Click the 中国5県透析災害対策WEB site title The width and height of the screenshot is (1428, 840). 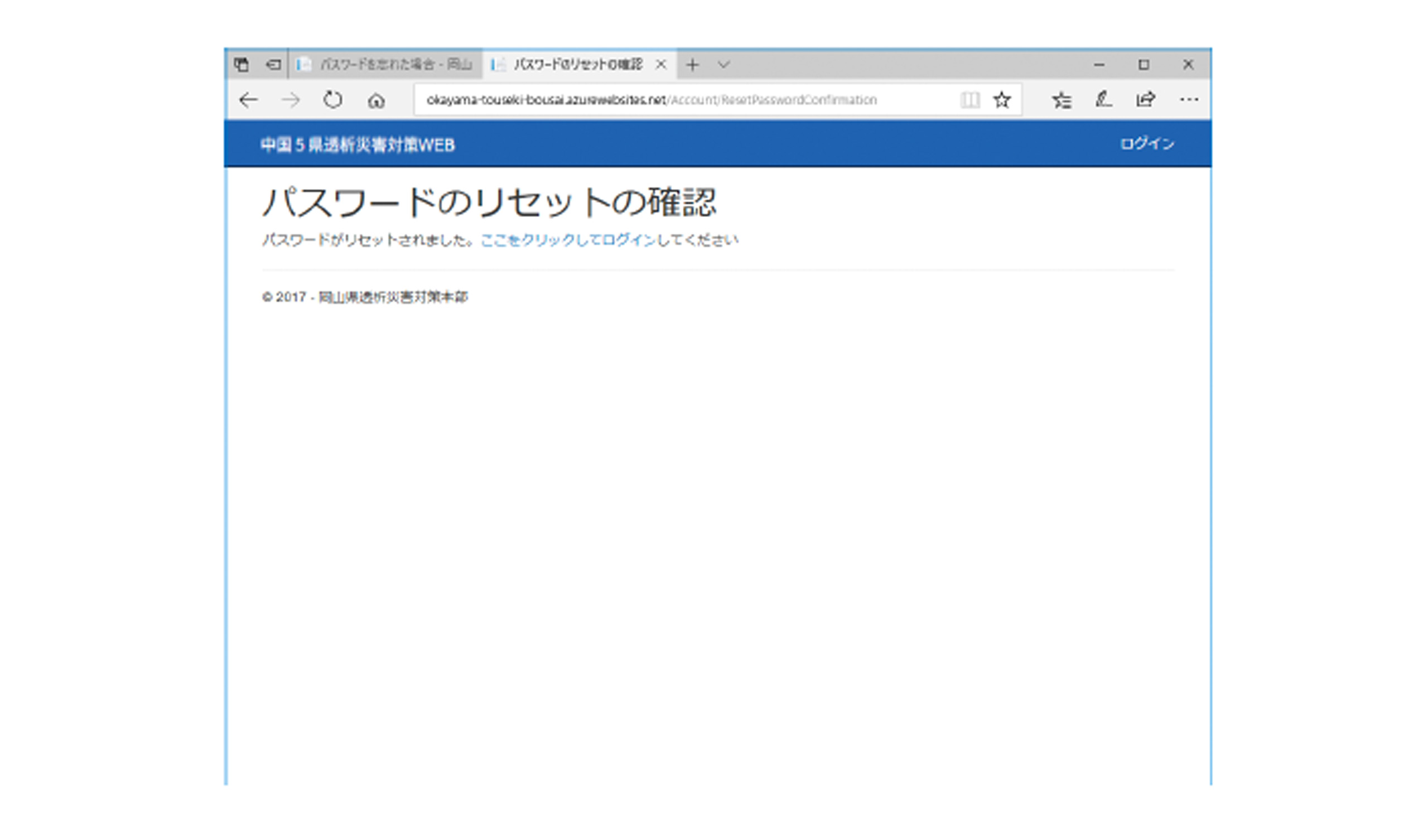[358, 145]
